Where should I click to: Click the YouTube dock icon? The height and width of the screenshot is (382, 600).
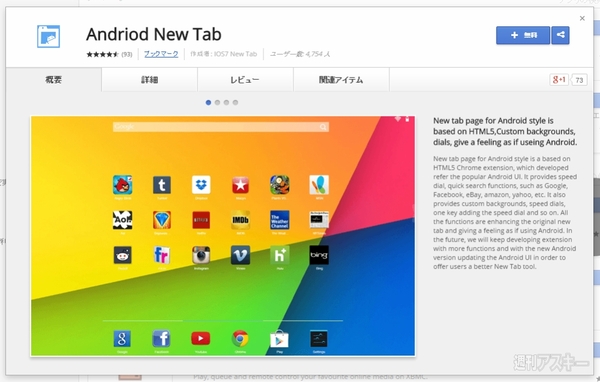[x=201, y=339]
